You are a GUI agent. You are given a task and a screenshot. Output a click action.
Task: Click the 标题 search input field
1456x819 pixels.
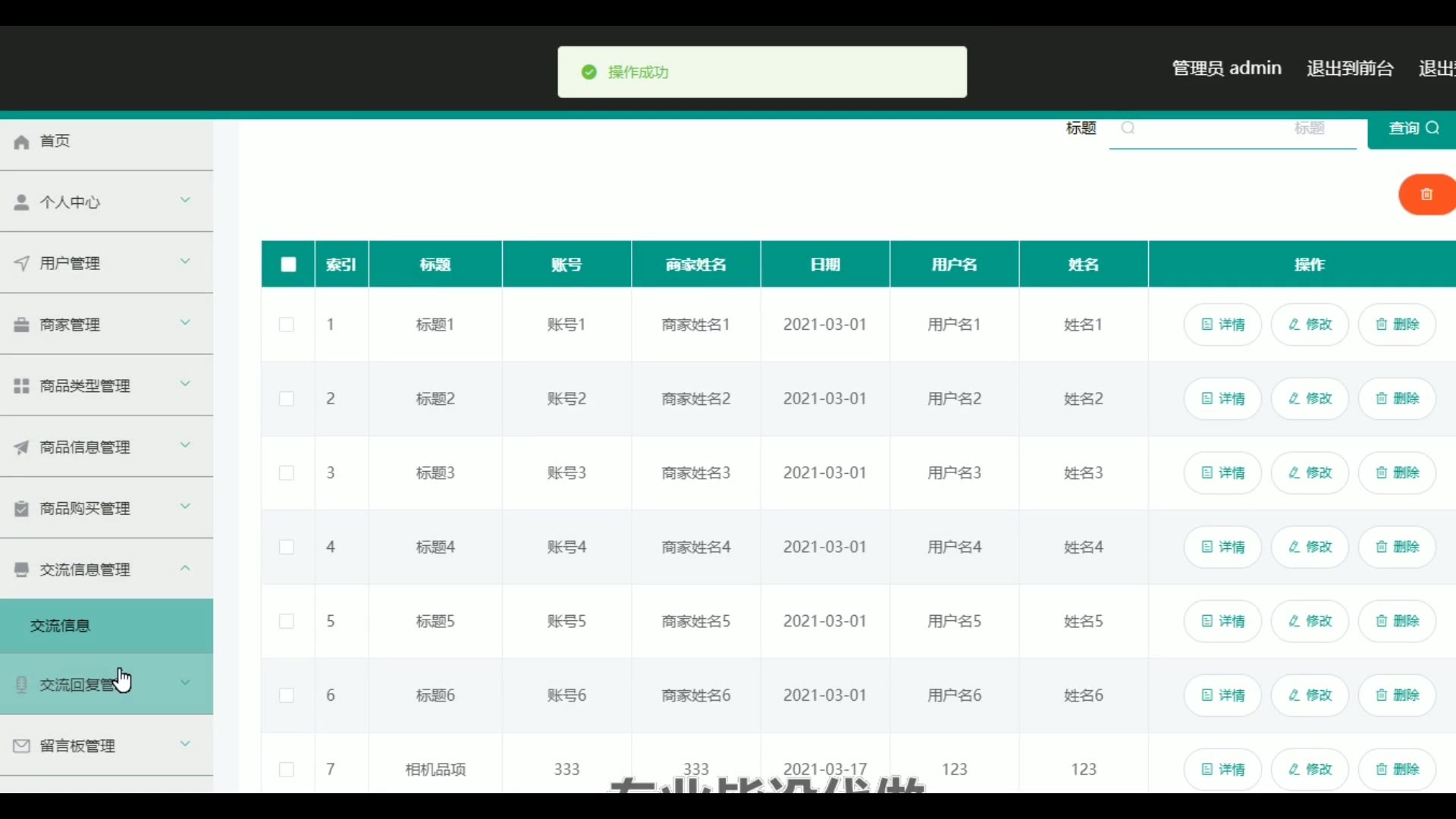coord(1232,128)
